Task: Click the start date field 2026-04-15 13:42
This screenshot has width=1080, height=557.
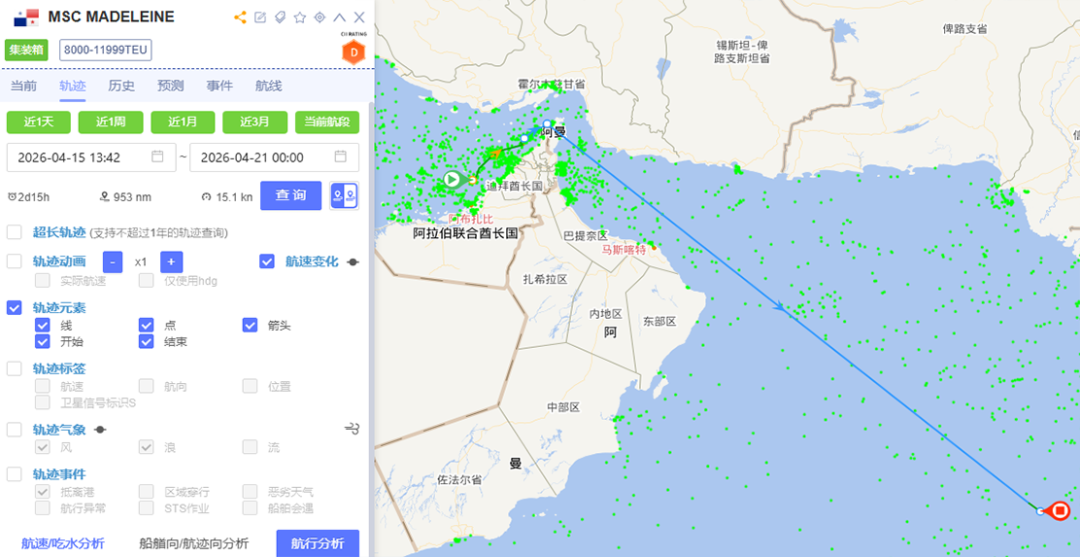Action: (x=92, y=158)
